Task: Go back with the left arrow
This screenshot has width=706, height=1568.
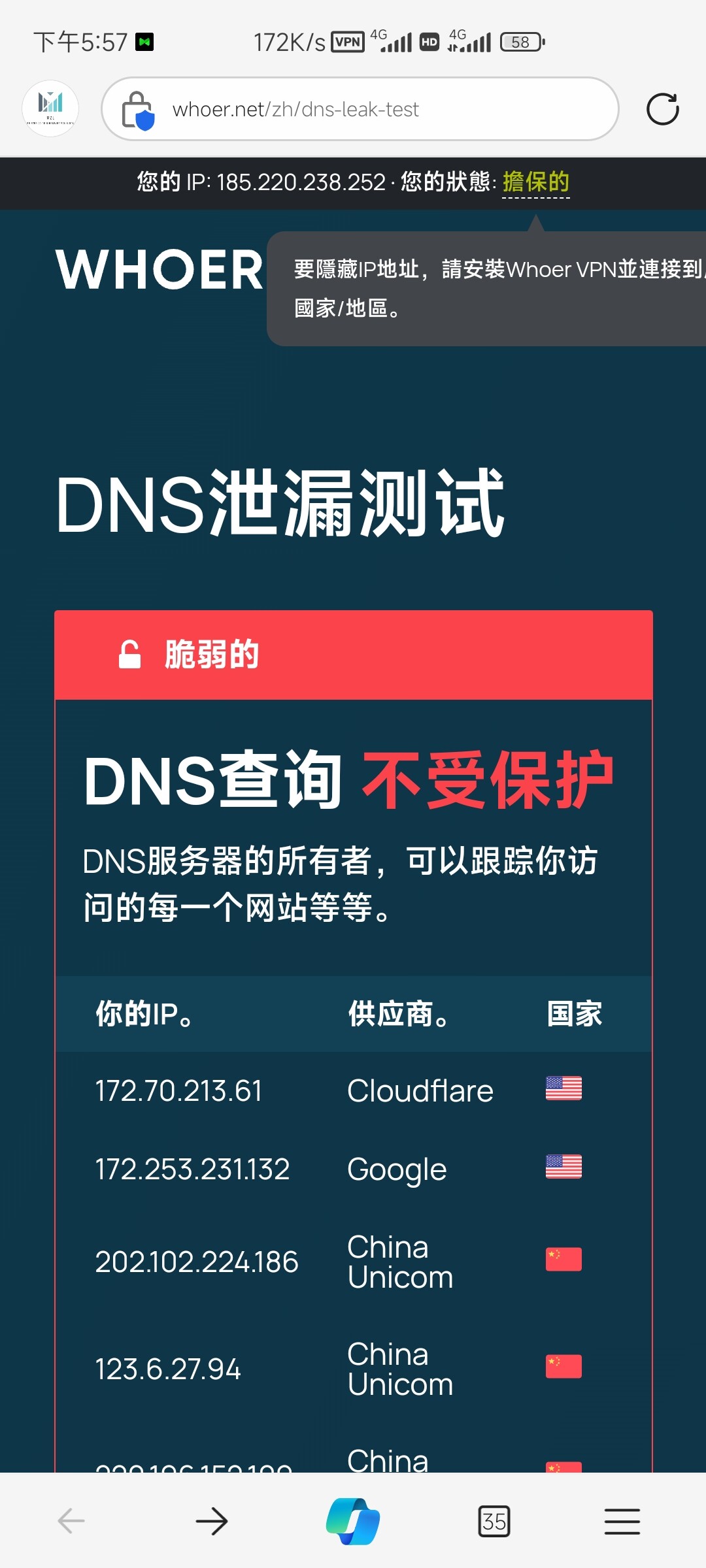Action: coord(71,1521)
